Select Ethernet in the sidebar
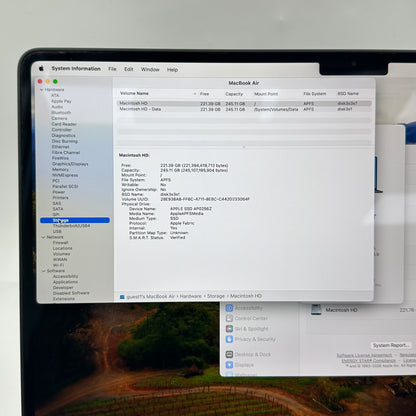The height and width of the screenshot is (416, 416). point(60,147)
